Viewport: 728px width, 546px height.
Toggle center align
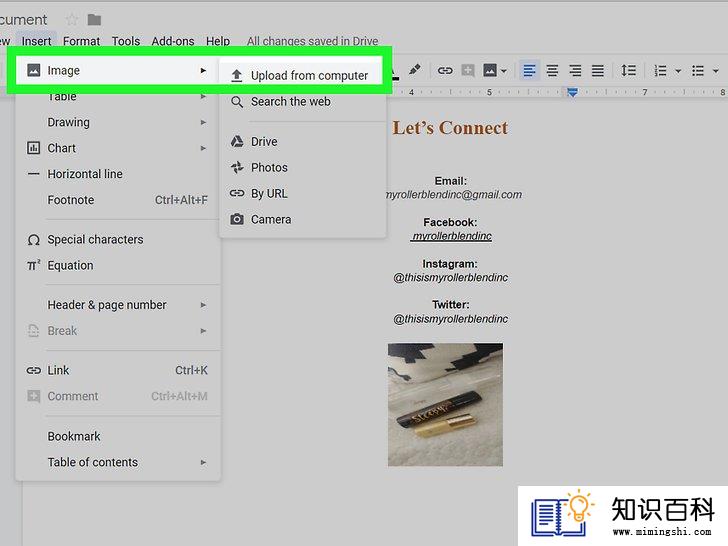pyautogui.click(x=552, y=71)
